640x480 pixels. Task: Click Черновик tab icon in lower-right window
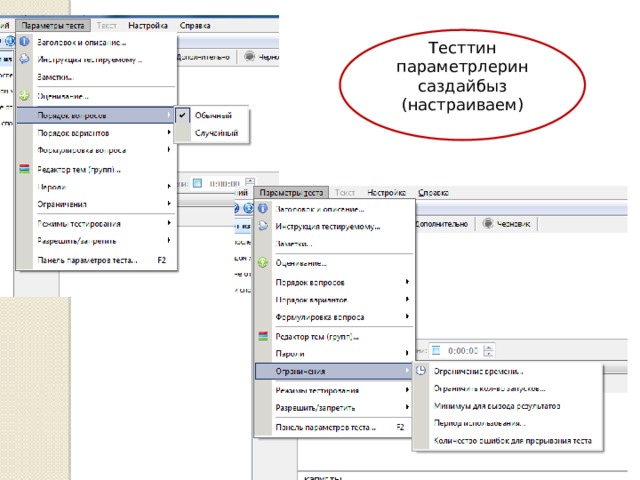[488, 223]
